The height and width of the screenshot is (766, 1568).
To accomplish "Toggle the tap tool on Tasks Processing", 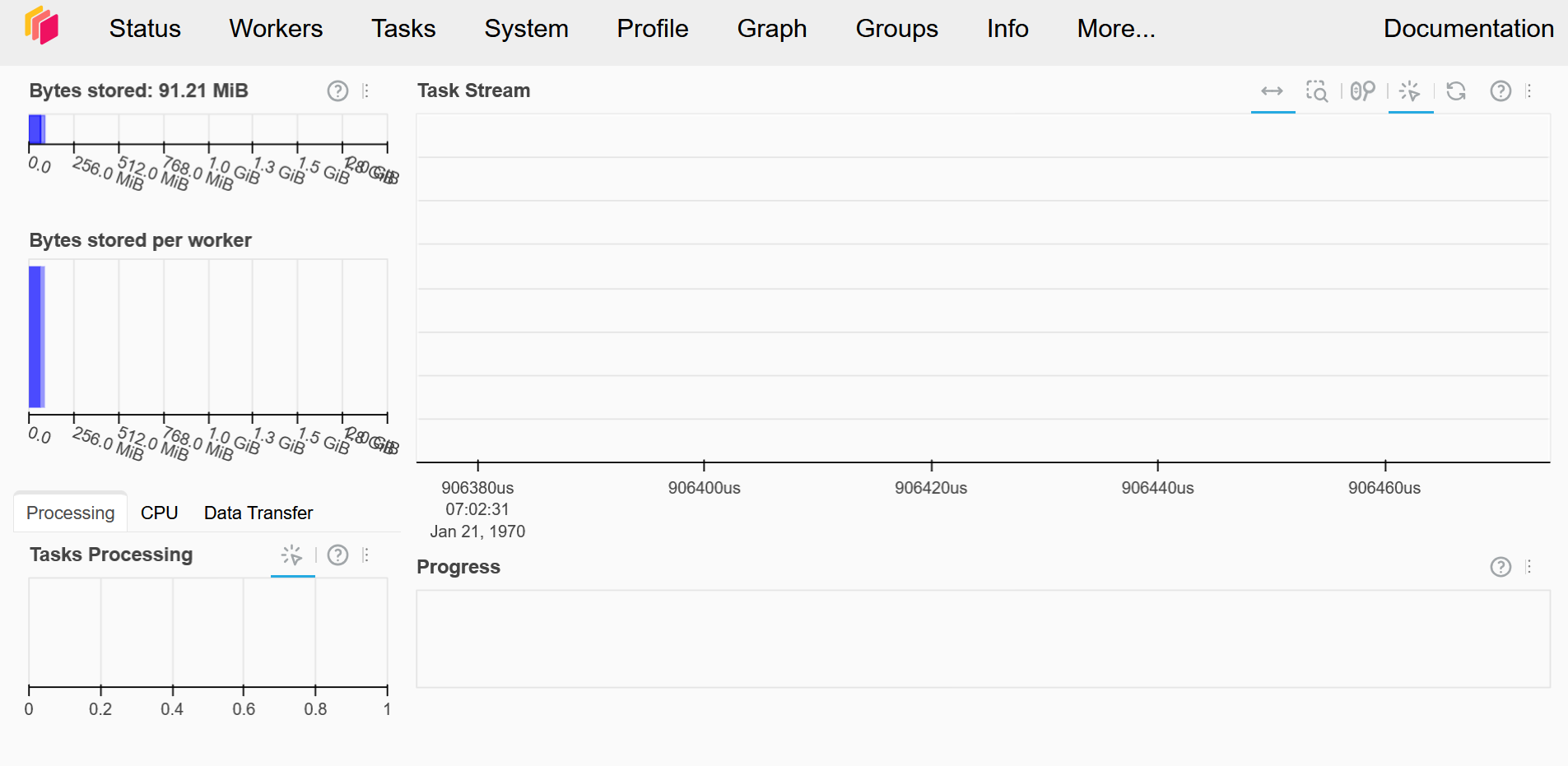I will (292, 555).
